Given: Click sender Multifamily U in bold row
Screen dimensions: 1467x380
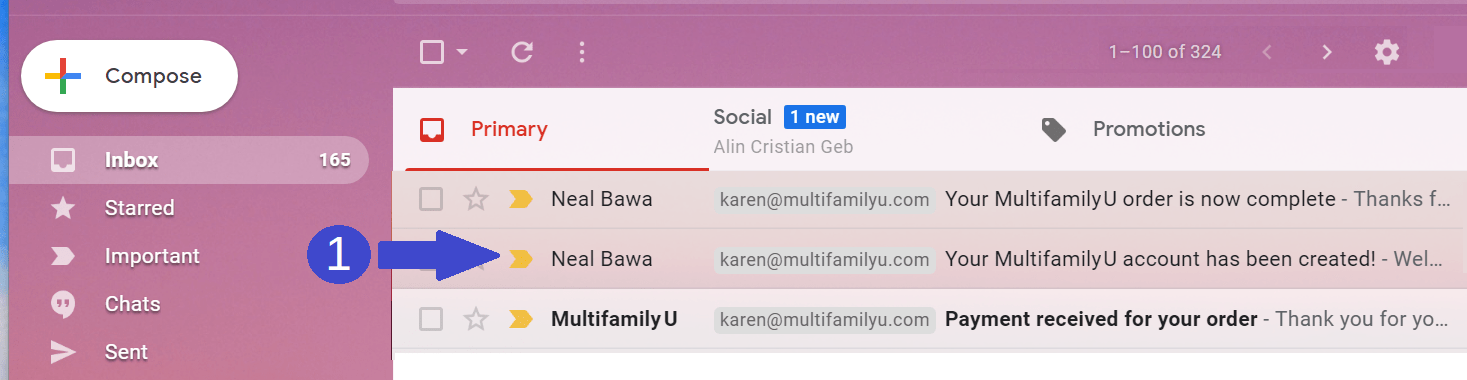Looking at the screenshot, I should [x=614, y=320].
